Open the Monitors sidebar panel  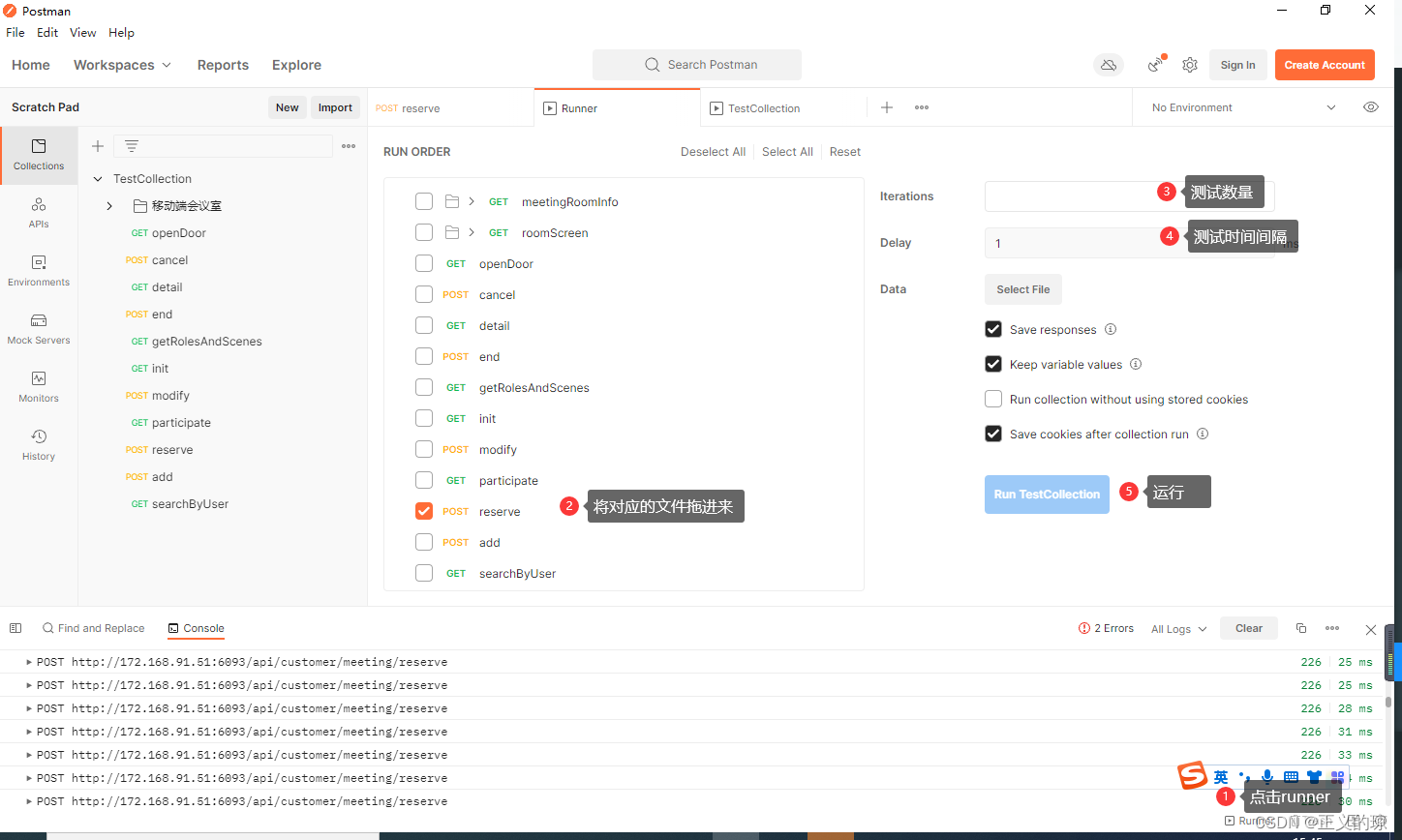pyautogui.click(x=39, y=387)
